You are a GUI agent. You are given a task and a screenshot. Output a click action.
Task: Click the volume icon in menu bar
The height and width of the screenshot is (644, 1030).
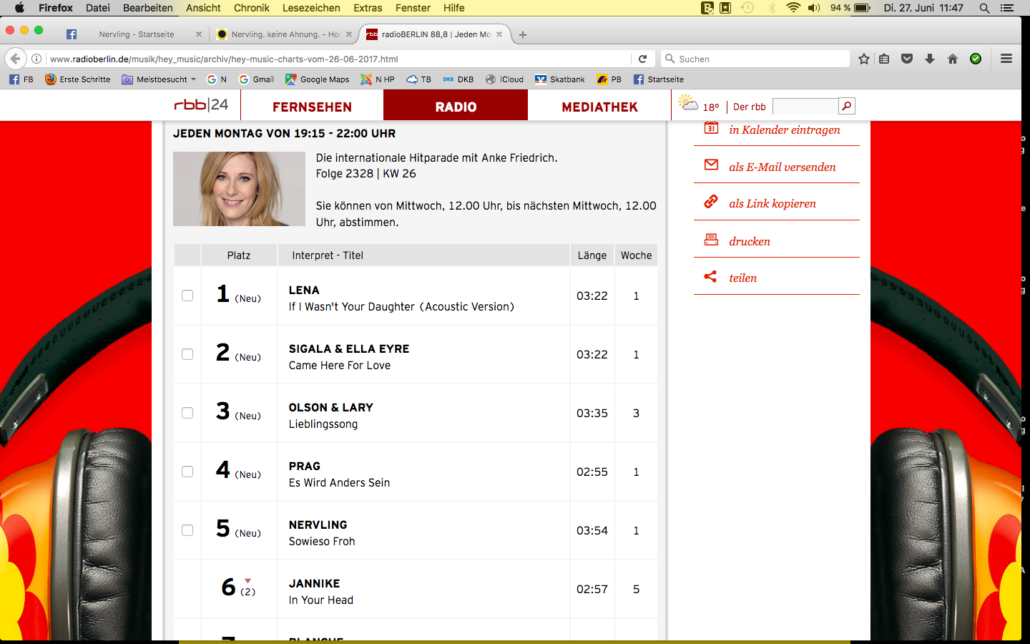click(814, 8)
